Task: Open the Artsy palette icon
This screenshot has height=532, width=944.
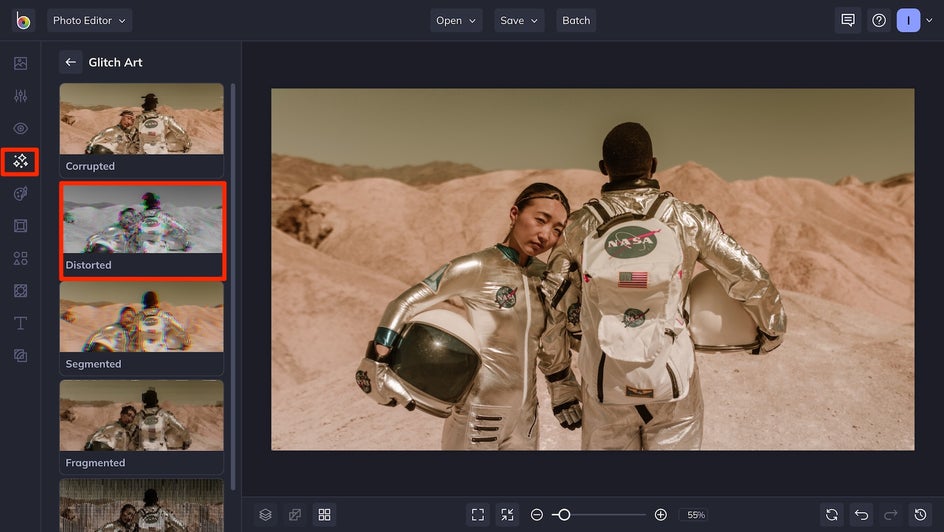Action: (20, 194)
